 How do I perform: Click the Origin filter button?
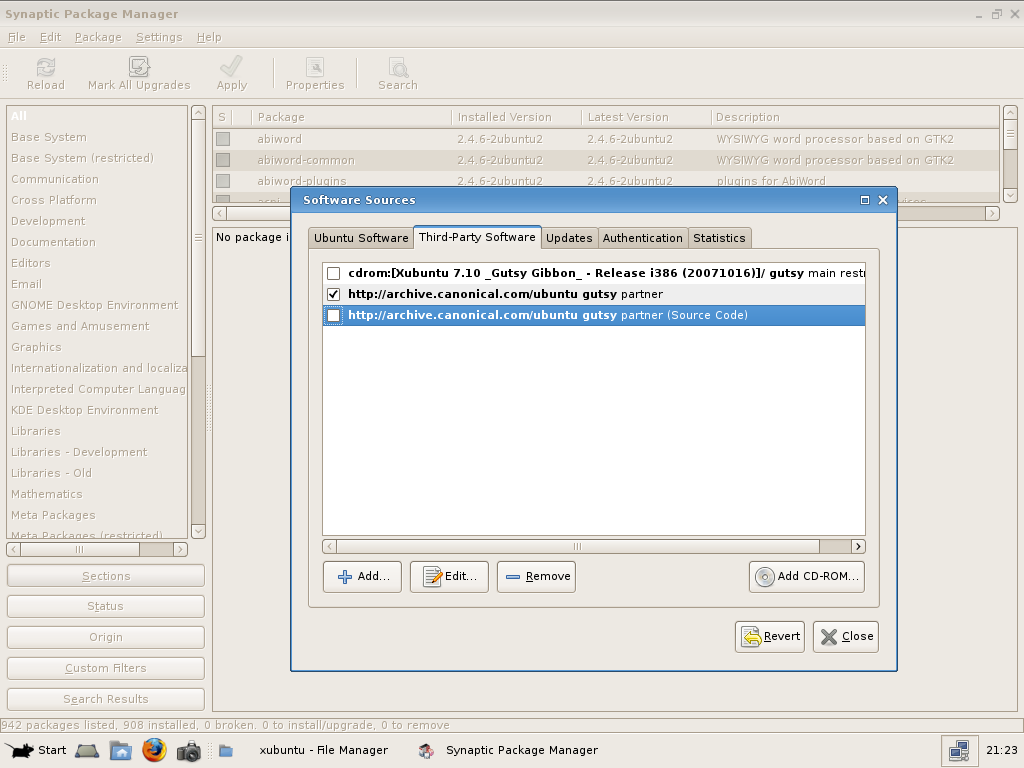click(x=106, y=637)
